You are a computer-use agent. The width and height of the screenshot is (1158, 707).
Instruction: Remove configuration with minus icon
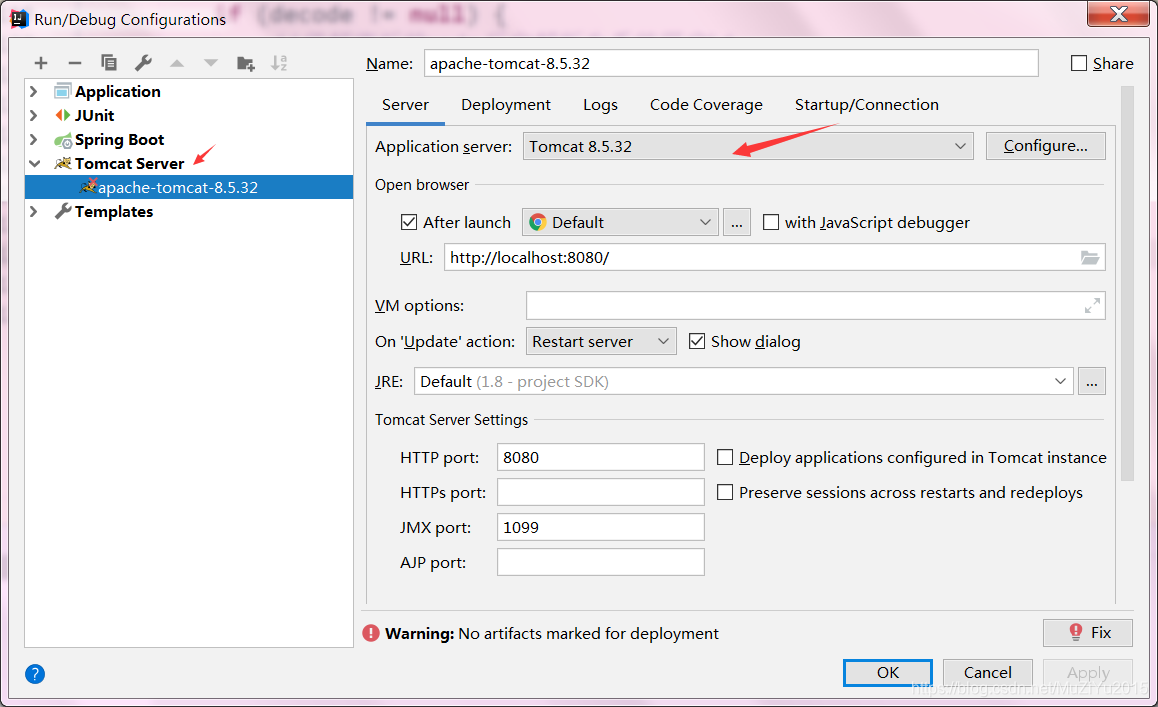[x=75, y=64]
